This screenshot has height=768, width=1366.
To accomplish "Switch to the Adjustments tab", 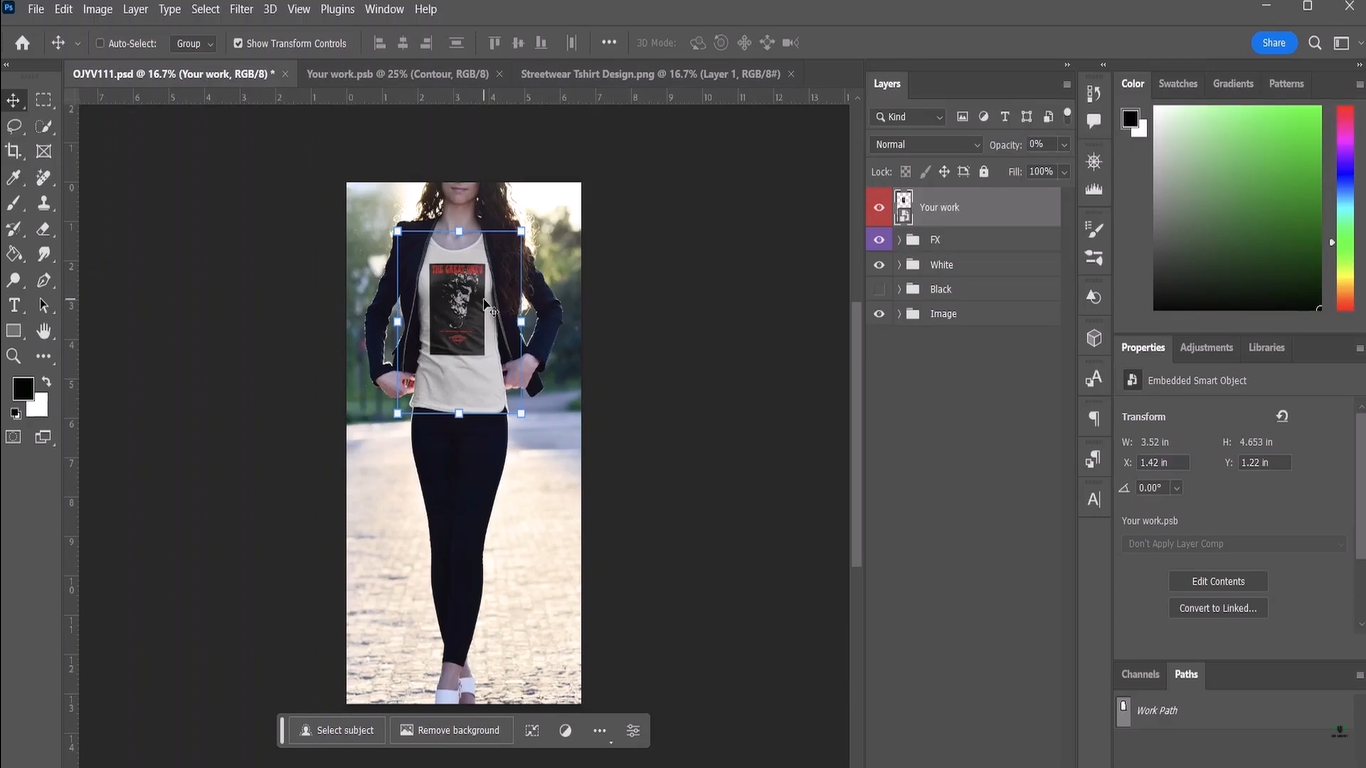I will (x=1205, y=347).
